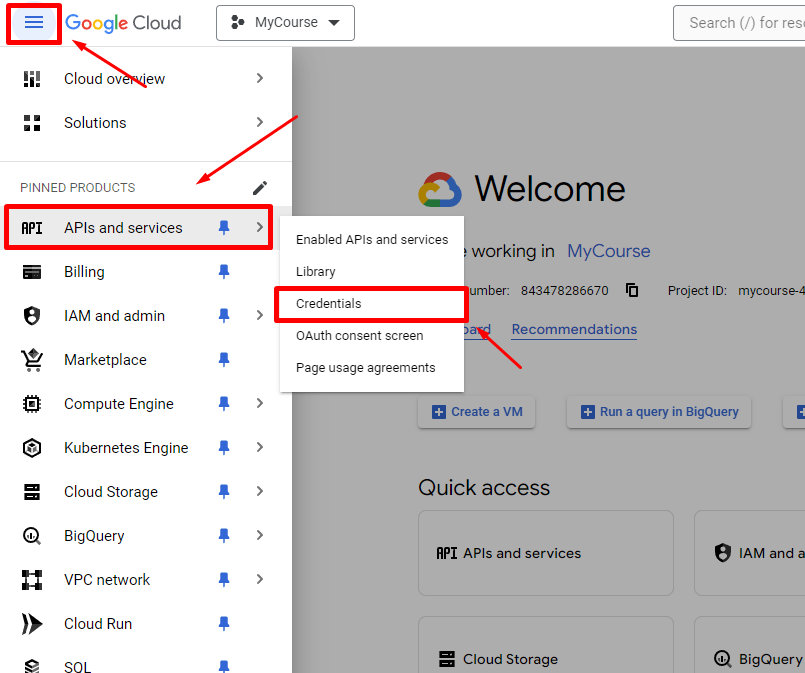Unpin APIs and services
This screenshot has width=805, height=673.
tap(224, 227)
